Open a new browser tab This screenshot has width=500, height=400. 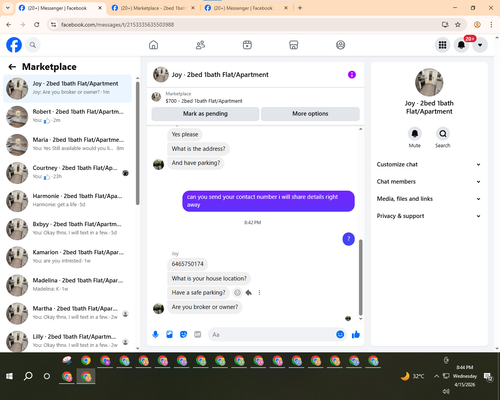[300, 8]
